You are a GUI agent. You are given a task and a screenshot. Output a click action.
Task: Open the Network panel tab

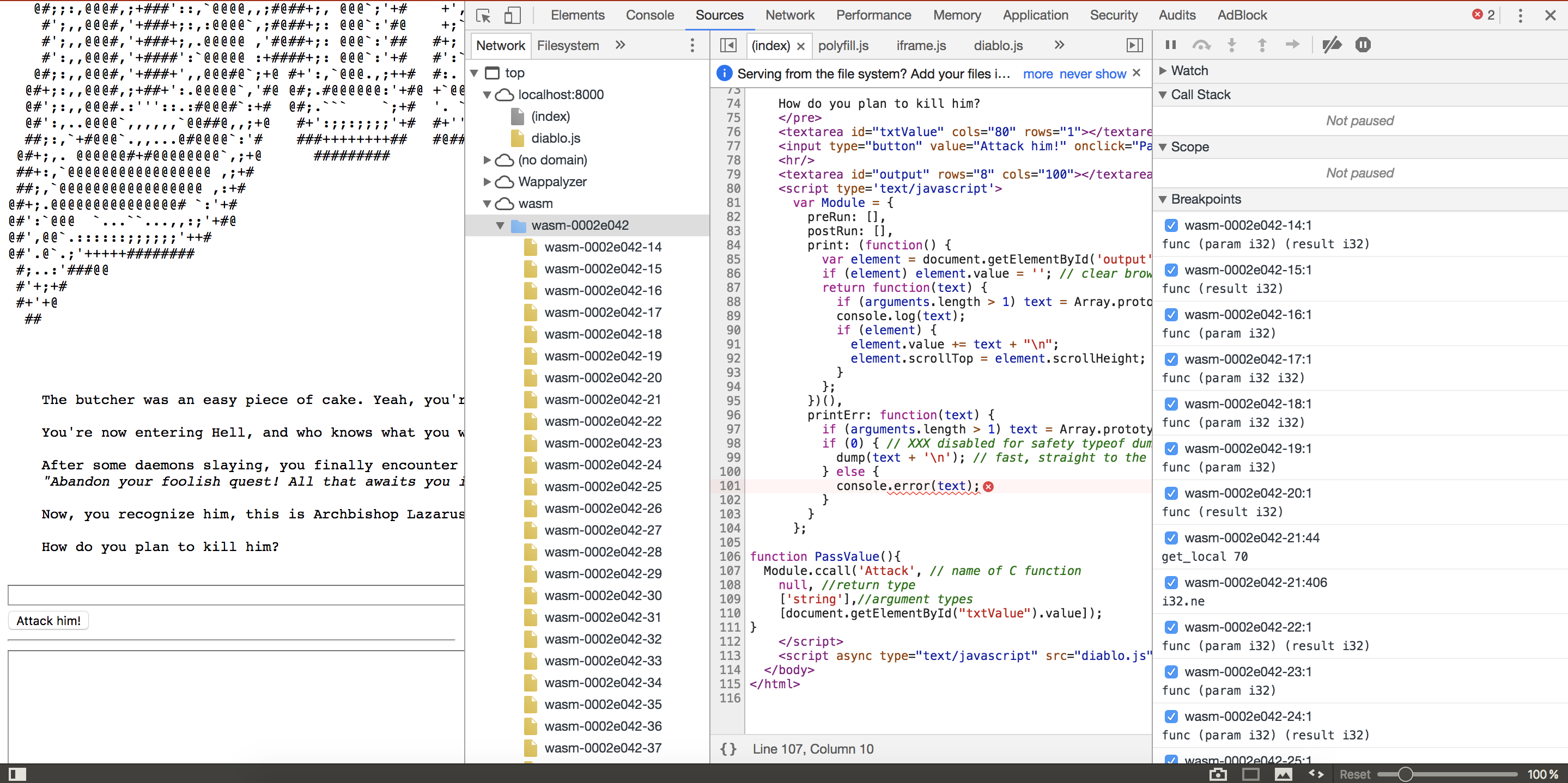789,15
